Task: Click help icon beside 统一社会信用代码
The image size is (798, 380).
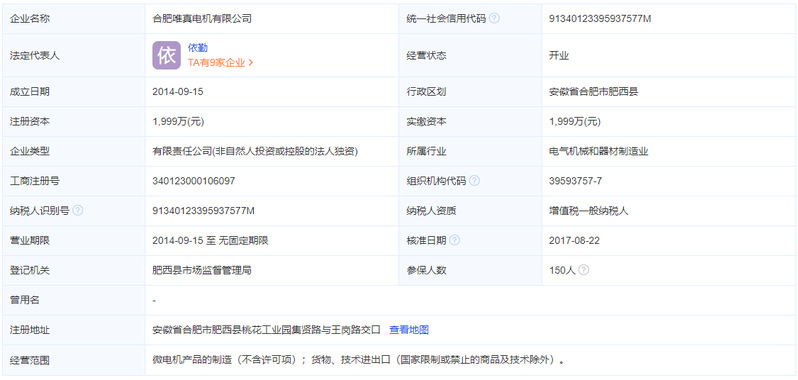Action: tap(494, 19)
